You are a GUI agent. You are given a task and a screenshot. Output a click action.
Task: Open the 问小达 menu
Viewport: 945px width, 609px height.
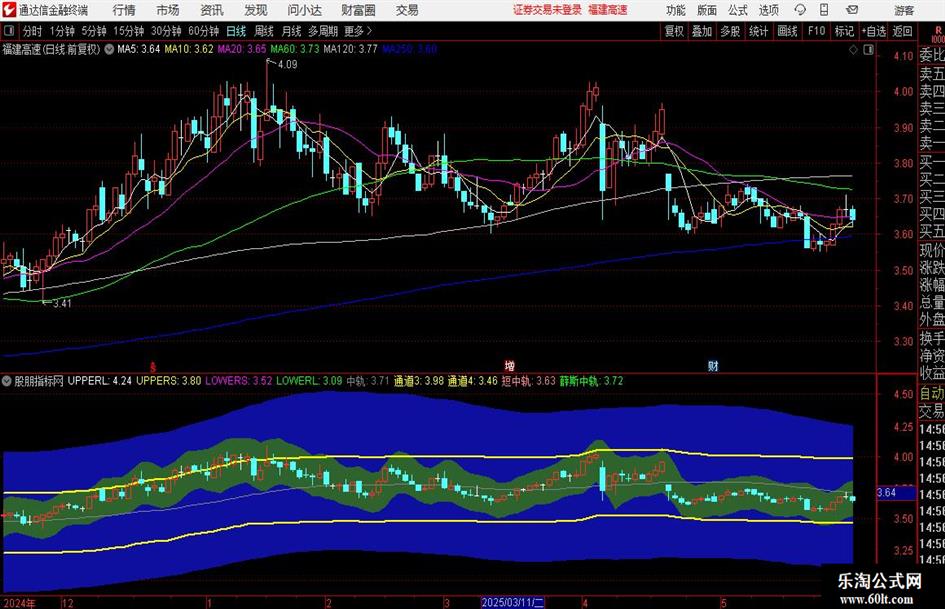point(304,10)
